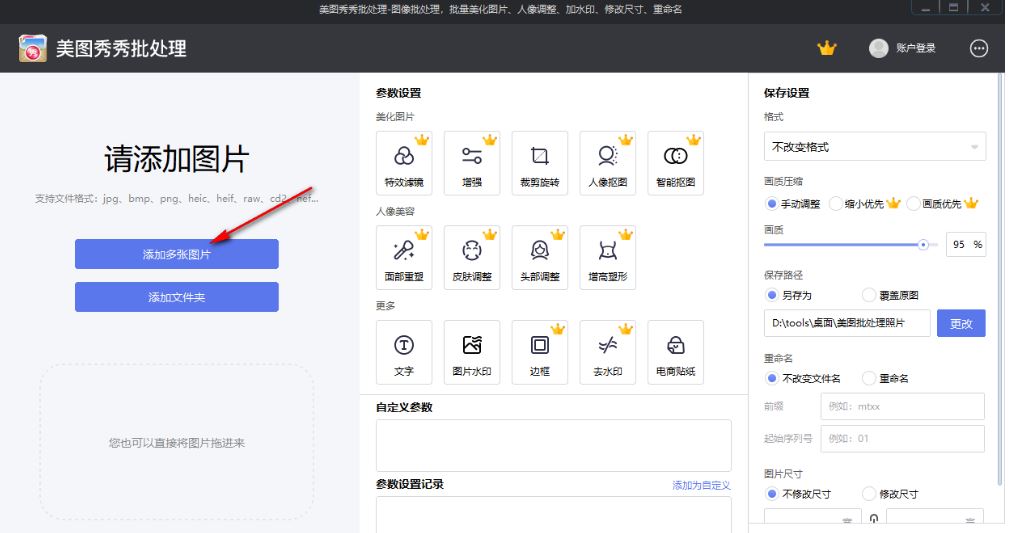Open the 头部调整 head adjustment tool
Screen dimensions: 1009x533
(x=540, y=257)
